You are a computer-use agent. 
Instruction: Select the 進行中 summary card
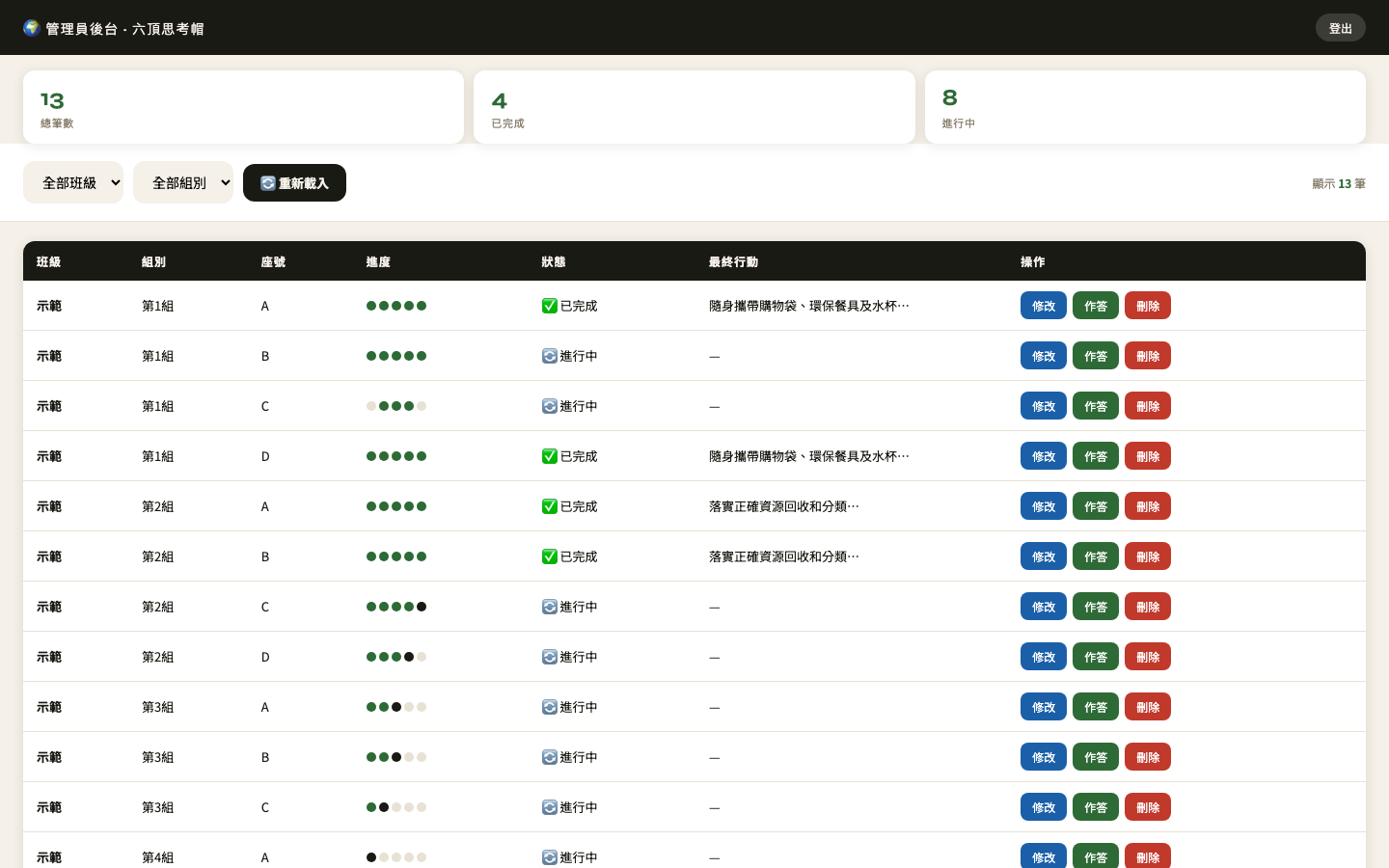[1145, 107]
